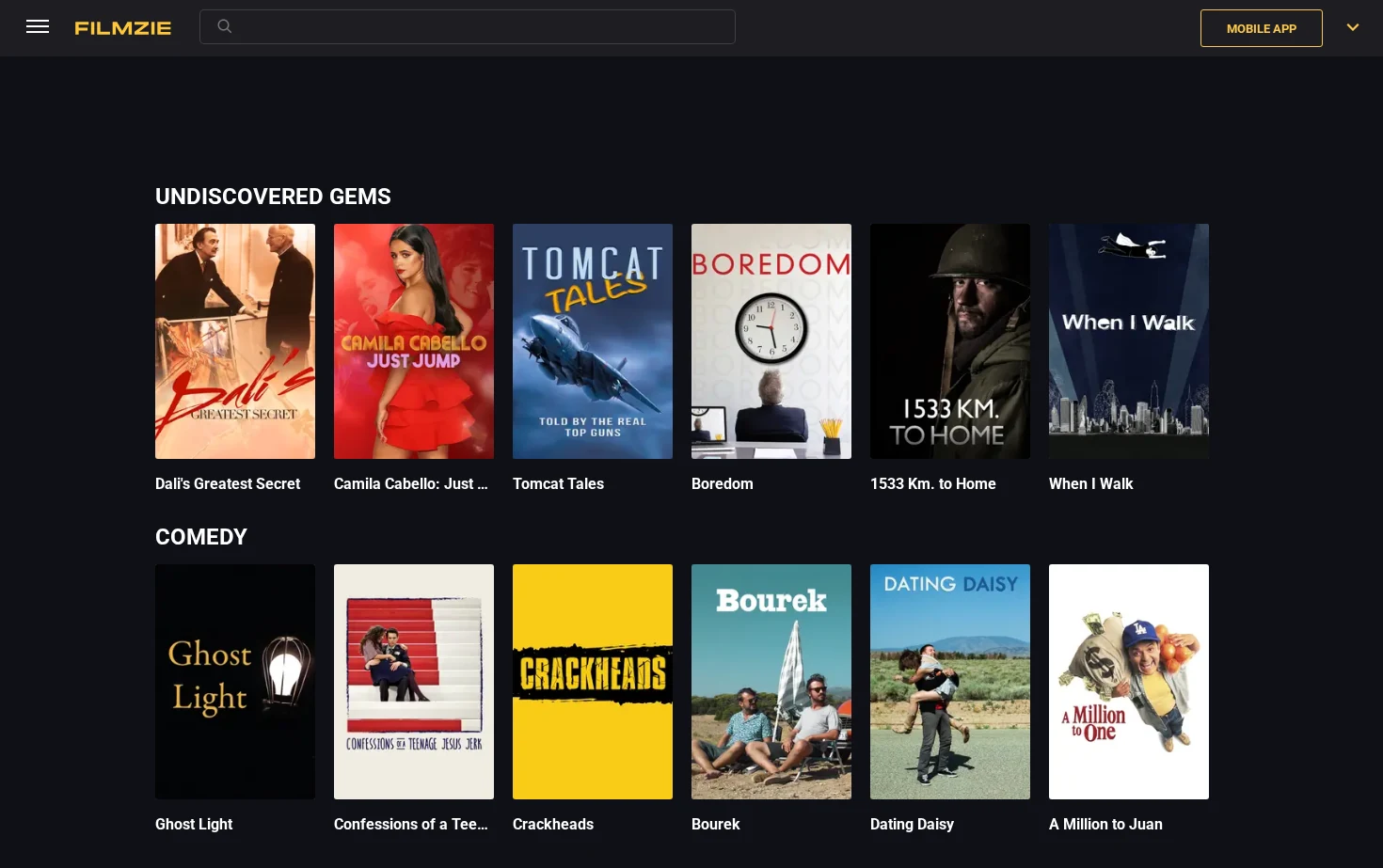This screenshot has height=868, width=1383.
Task: Expand the account dropdown chevron
Action: [x=1352, y=27]
